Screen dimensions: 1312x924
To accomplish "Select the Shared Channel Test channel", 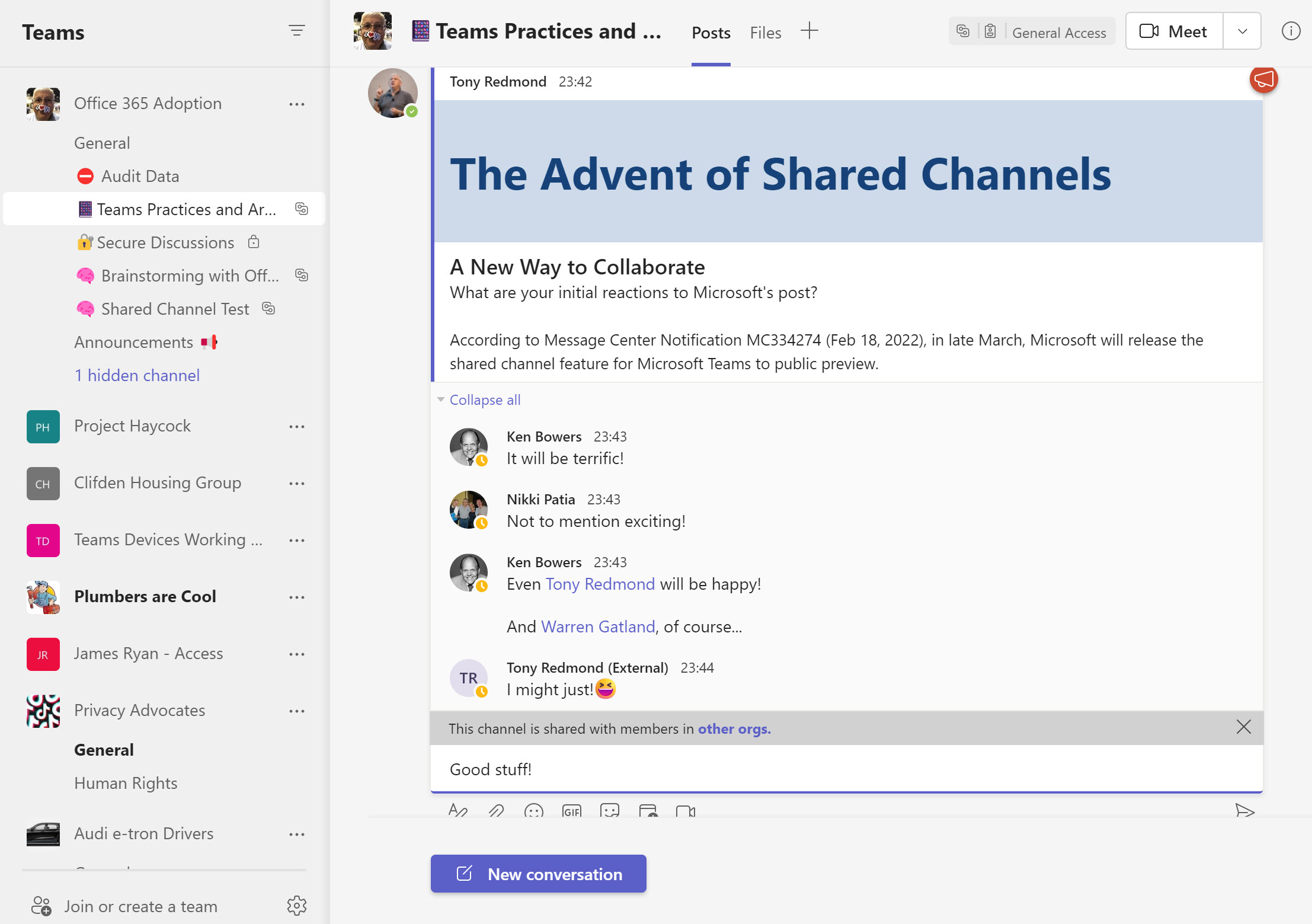I will 175,309.
